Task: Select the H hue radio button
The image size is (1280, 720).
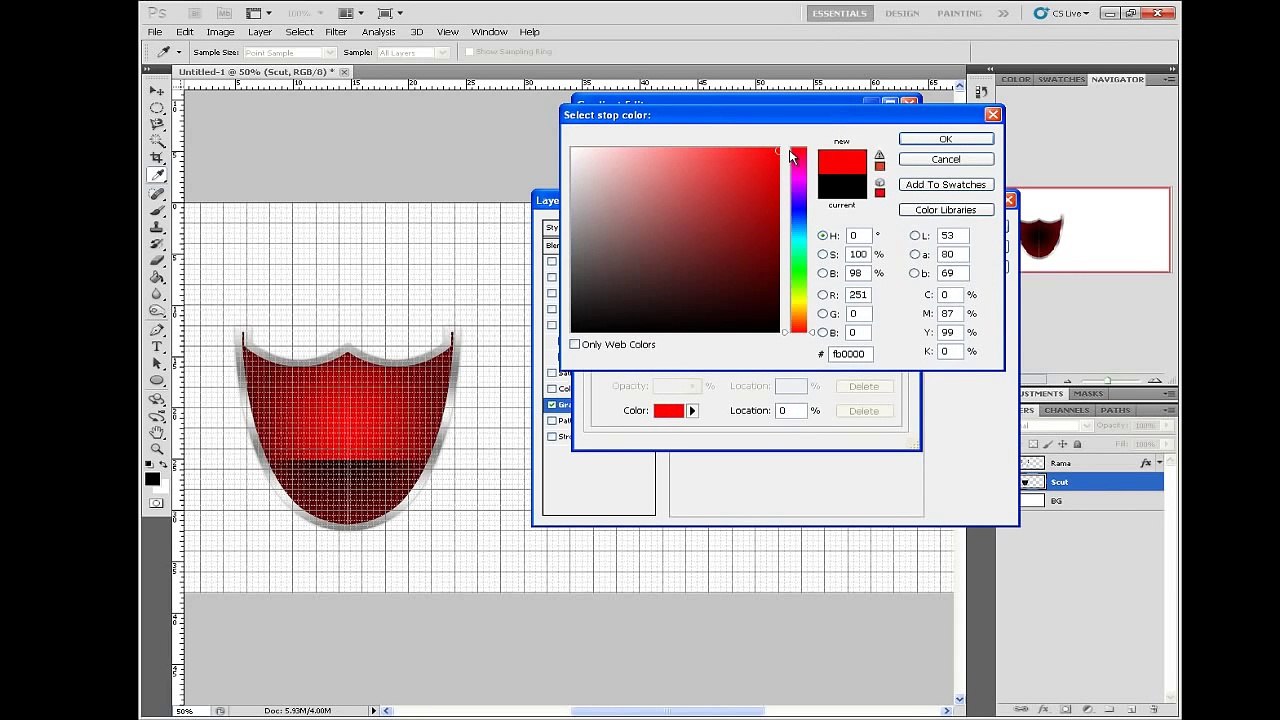Action: 823,236
